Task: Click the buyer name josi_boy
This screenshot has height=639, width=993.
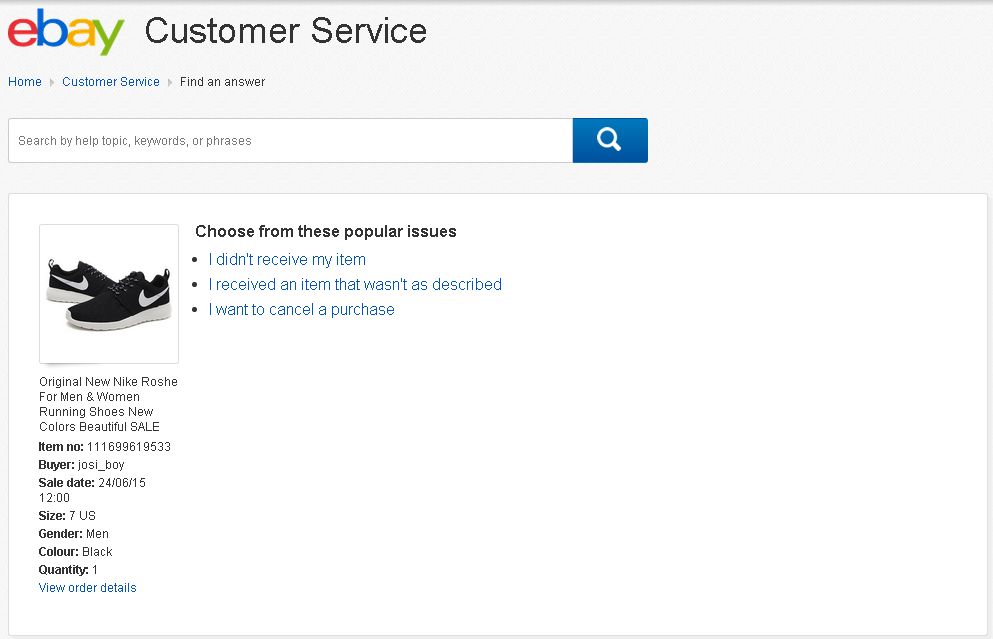Action: 101,465
